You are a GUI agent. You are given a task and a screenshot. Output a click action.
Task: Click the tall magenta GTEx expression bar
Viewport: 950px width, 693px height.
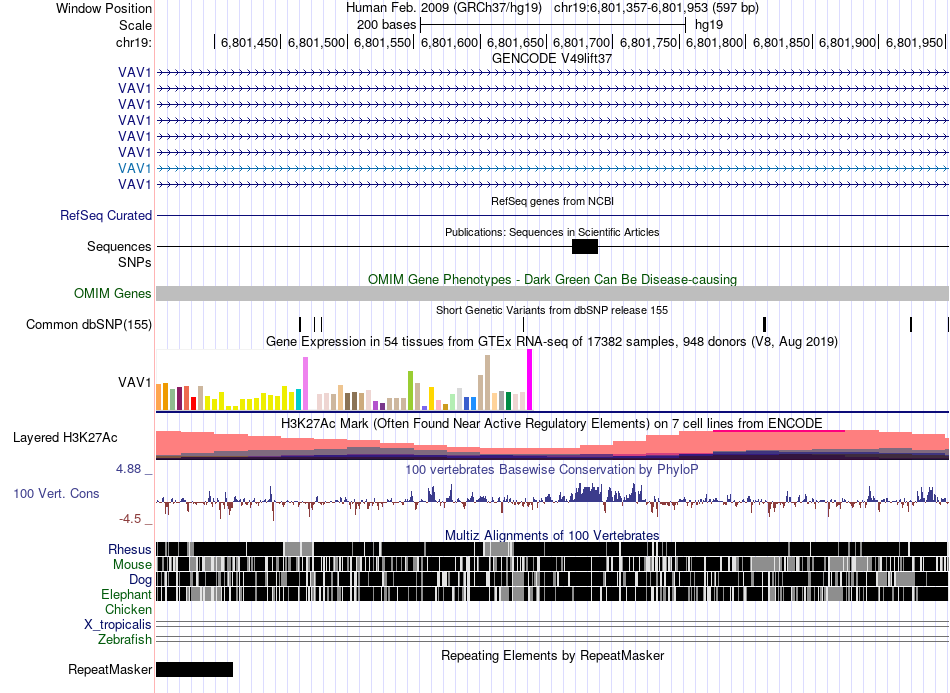(530, 380)
